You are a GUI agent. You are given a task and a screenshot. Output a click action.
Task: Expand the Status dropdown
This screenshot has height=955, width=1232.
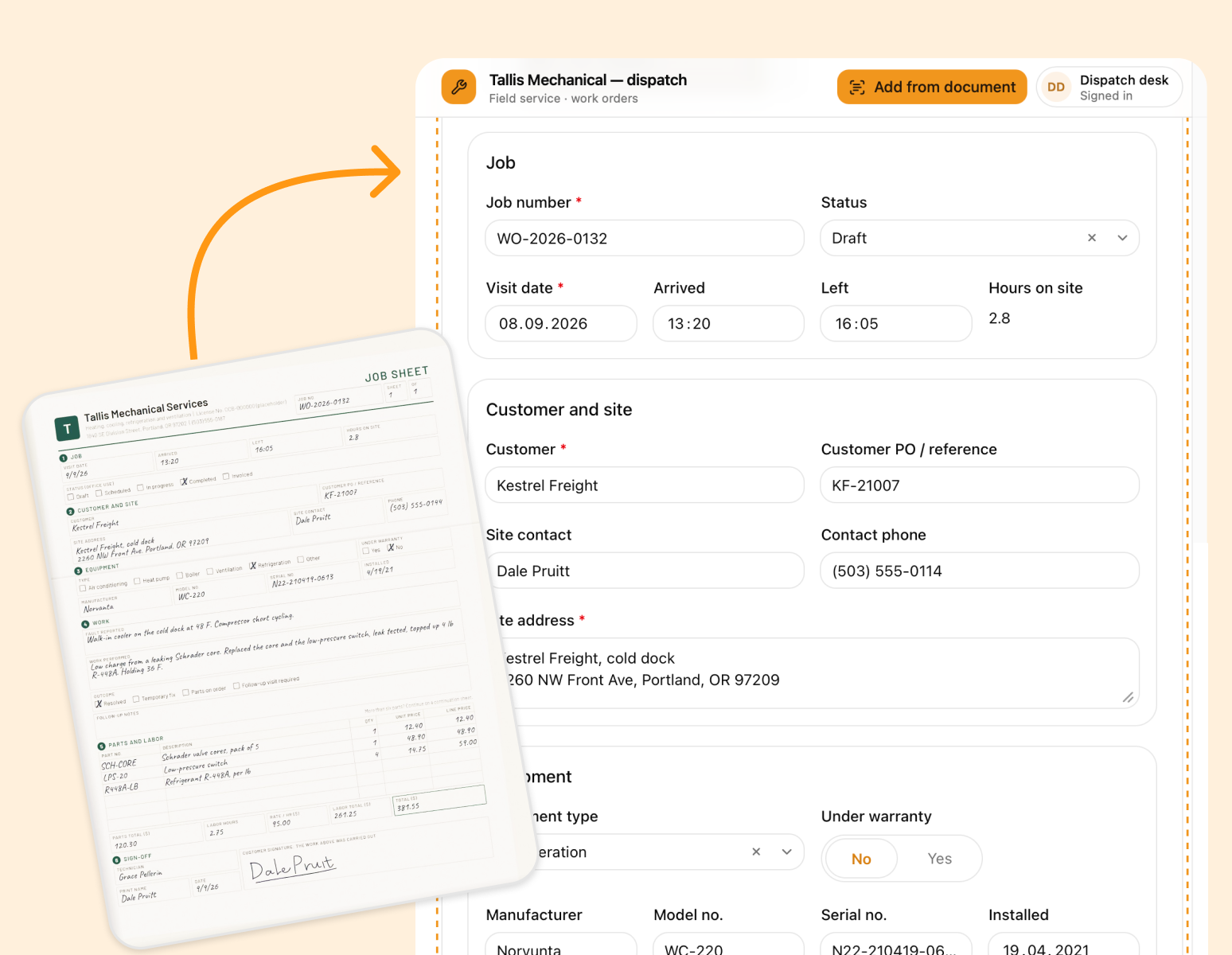pyautogui.click(x=1122, y=238)
